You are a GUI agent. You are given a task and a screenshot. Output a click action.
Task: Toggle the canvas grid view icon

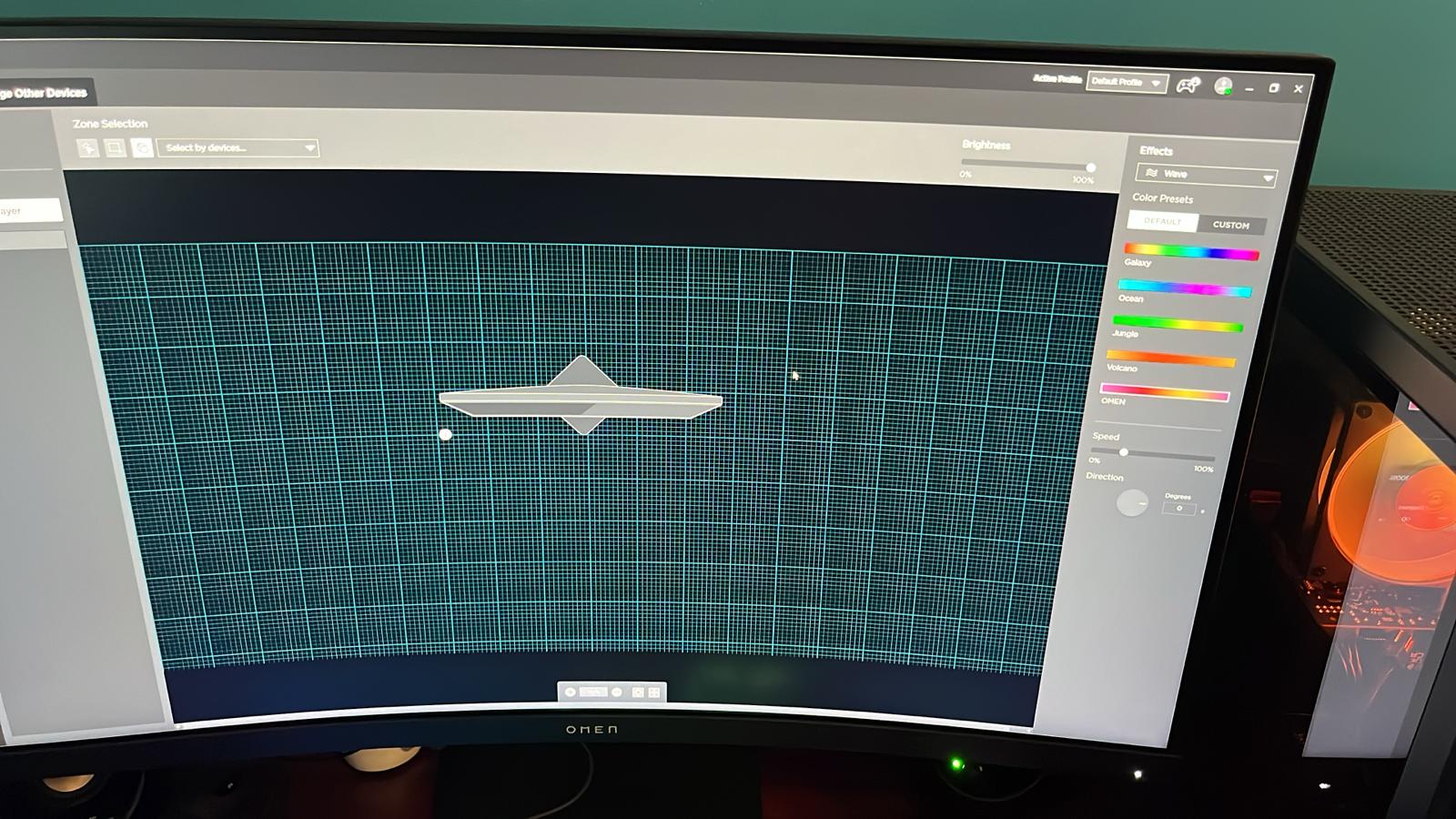[x=654, y=693]
